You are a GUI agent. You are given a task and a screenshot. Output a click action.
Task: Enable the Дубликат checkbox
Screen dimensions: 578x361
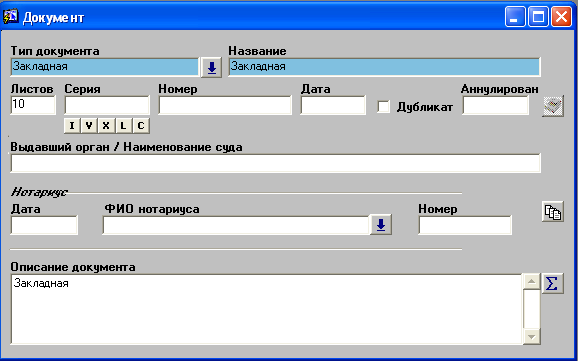point(383,107)
